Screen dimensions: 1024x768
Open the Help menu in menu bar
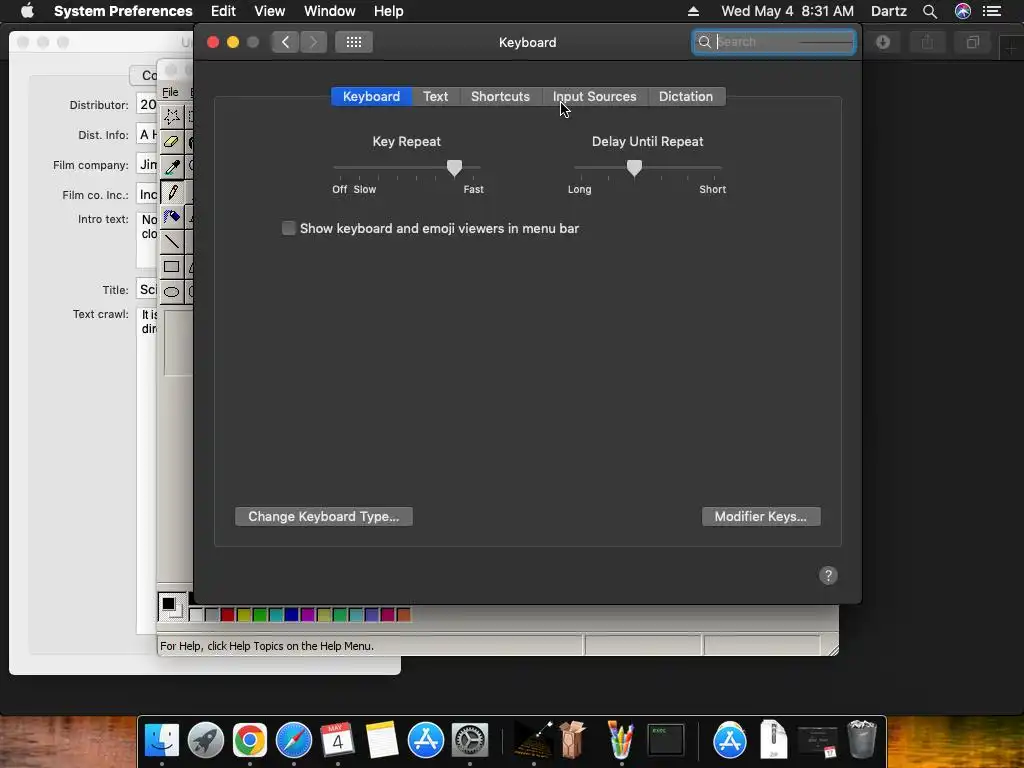point(389,11)
